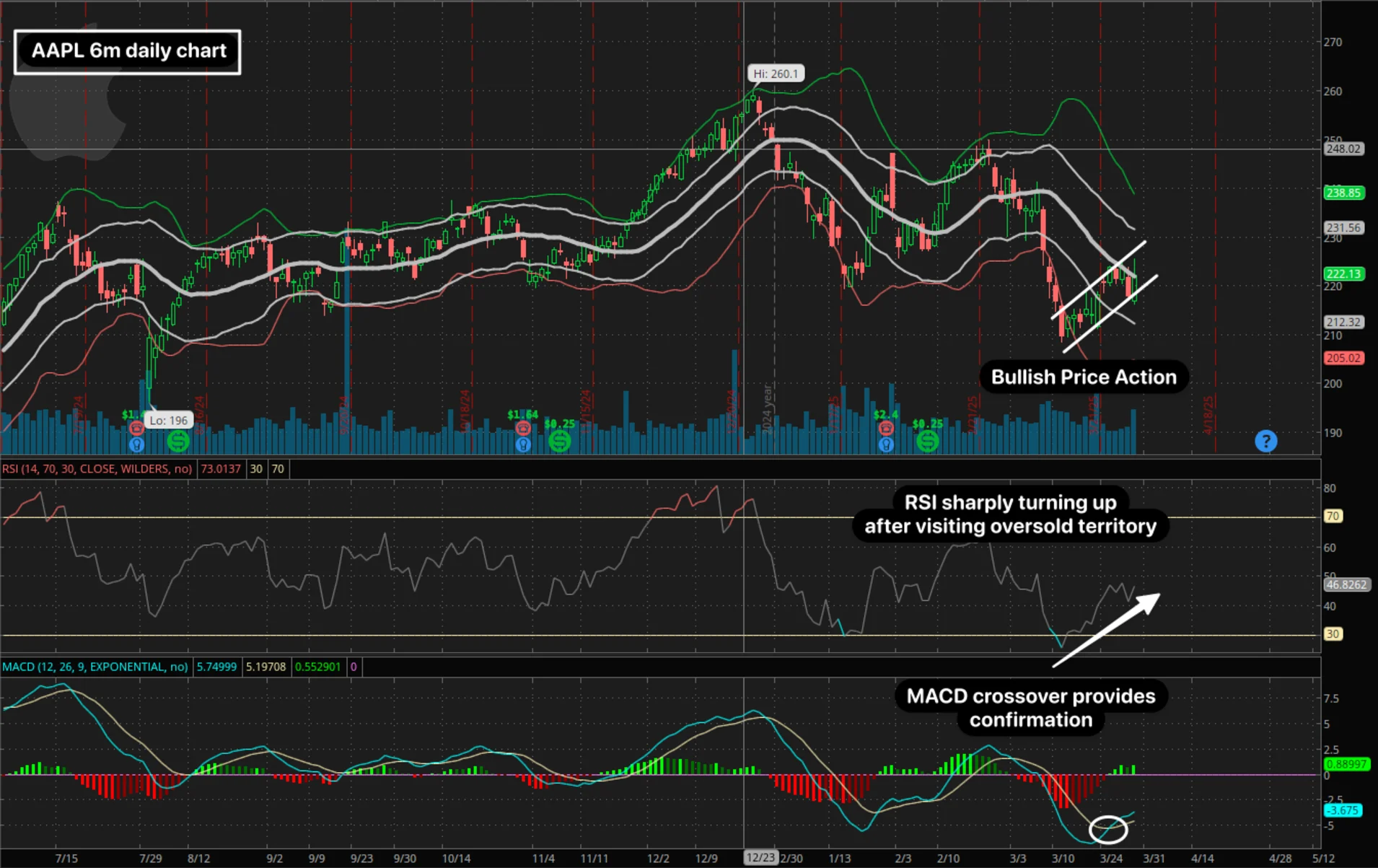Image resolution: width=1378 pixels, height=868 pixels.
Task: Click the green dividend icon near 2/10
Action: coord(927,441)
